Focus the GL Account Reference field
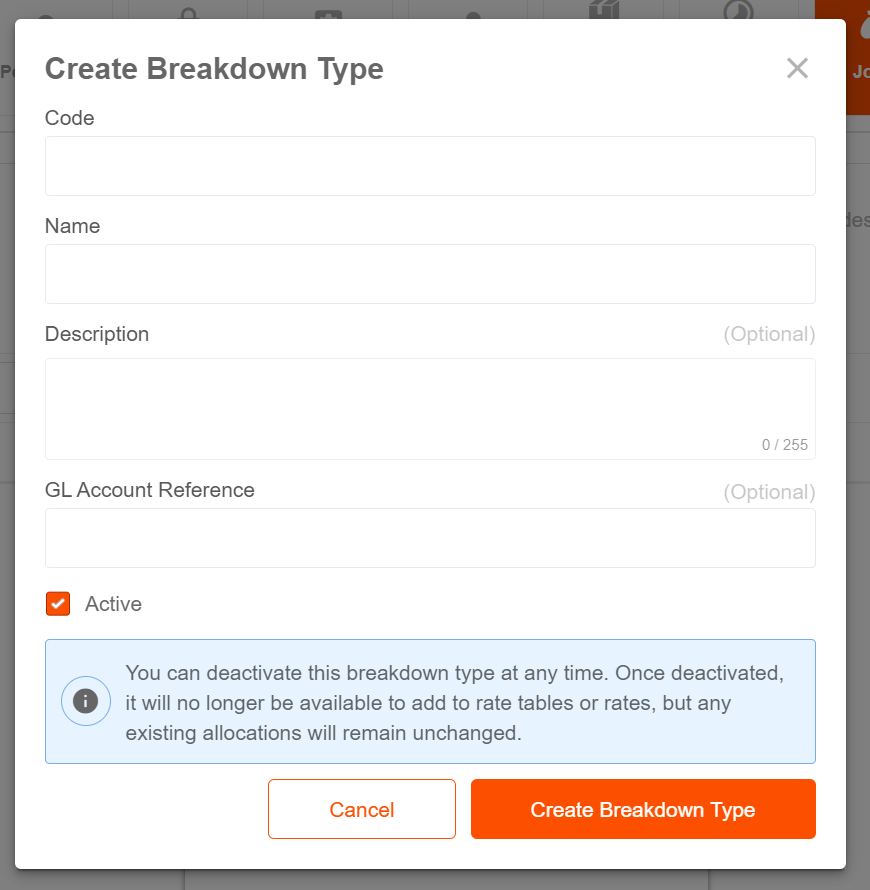 [x=430, y=538]
